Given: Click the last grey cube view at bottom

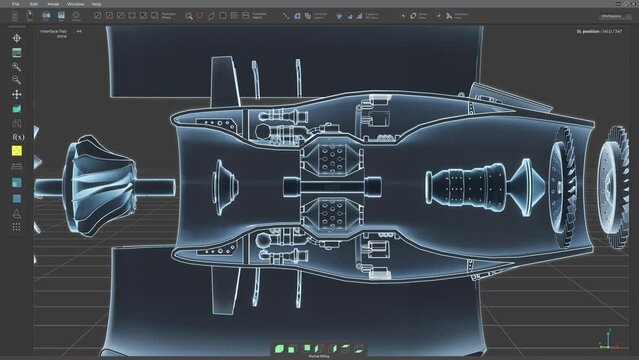Looking at the screenshot, I should point(359,349).
